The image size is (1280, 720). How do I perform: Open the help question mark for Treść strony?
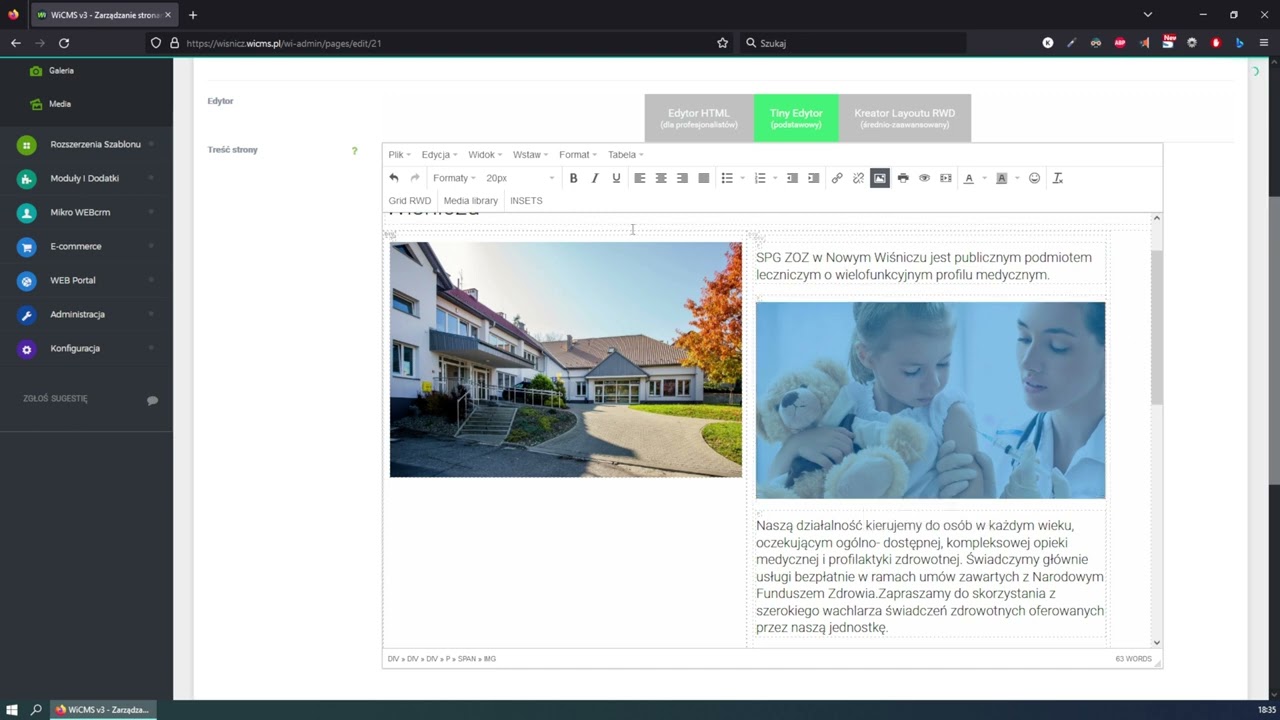point(354,151)
